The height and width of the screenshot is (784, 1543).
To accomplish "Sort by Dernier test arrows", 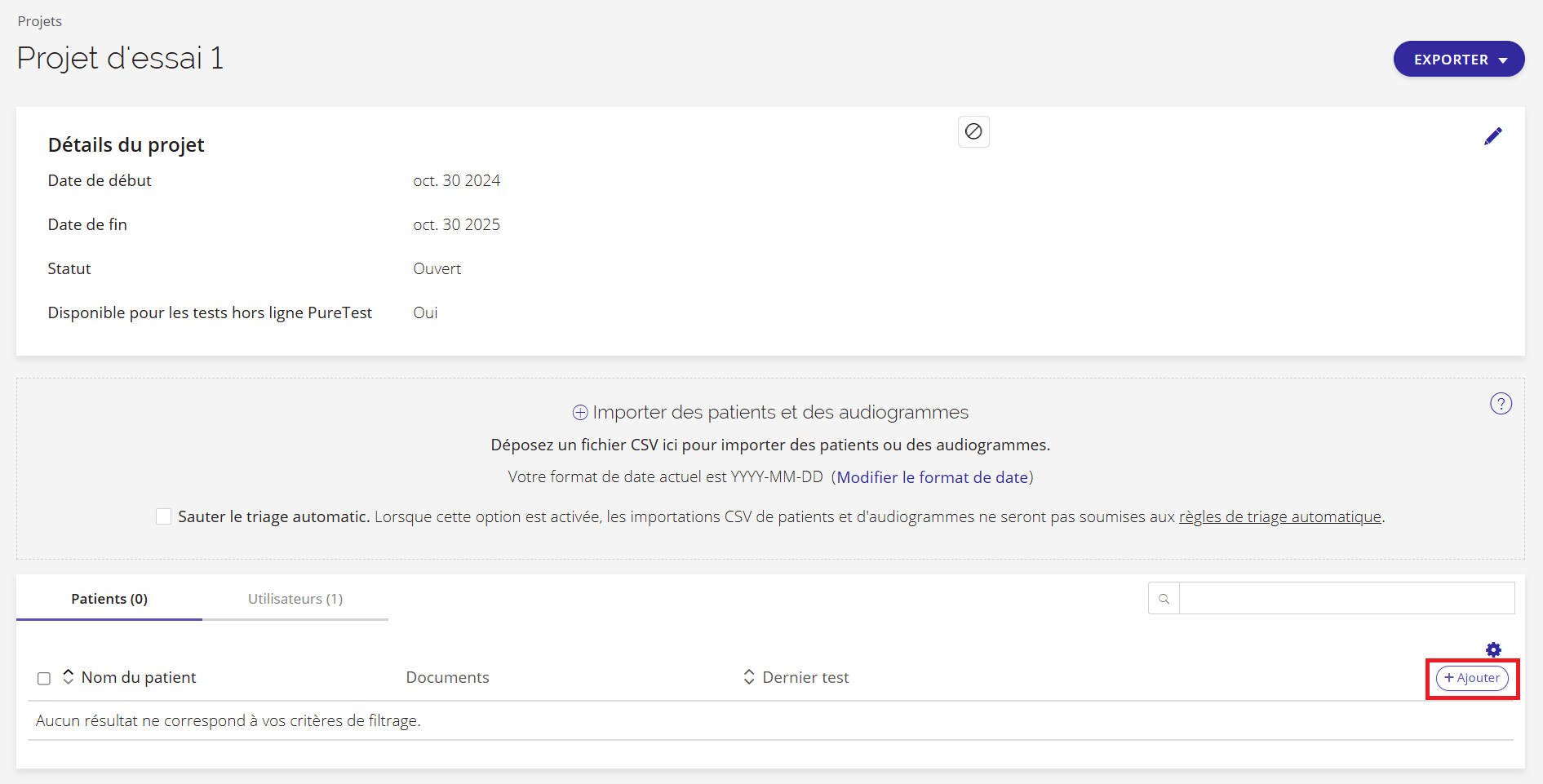I will [749, 677].
